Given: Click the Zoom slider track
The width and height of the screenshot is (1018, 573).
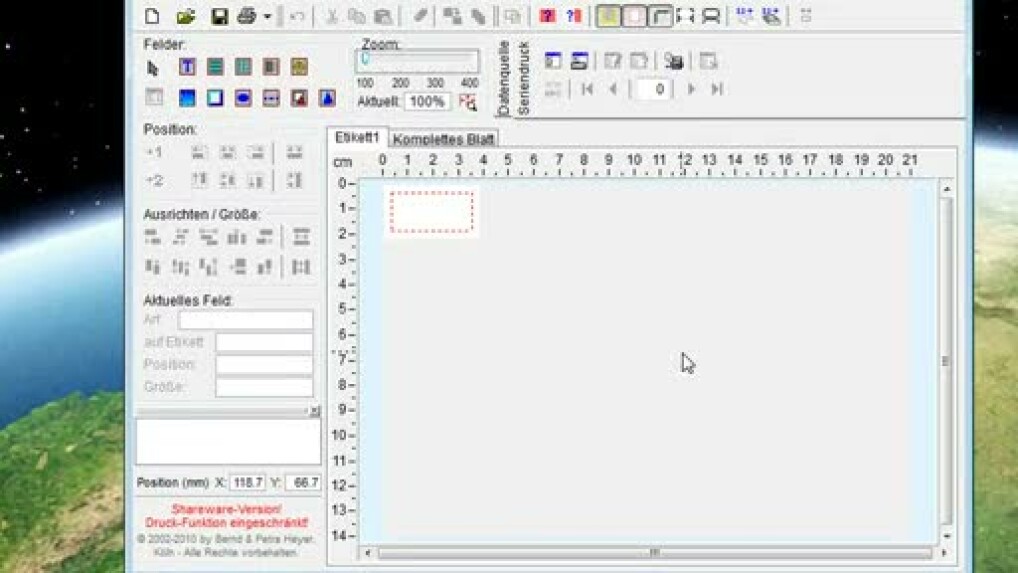Looking at the screenshot, I should point(418,61).
